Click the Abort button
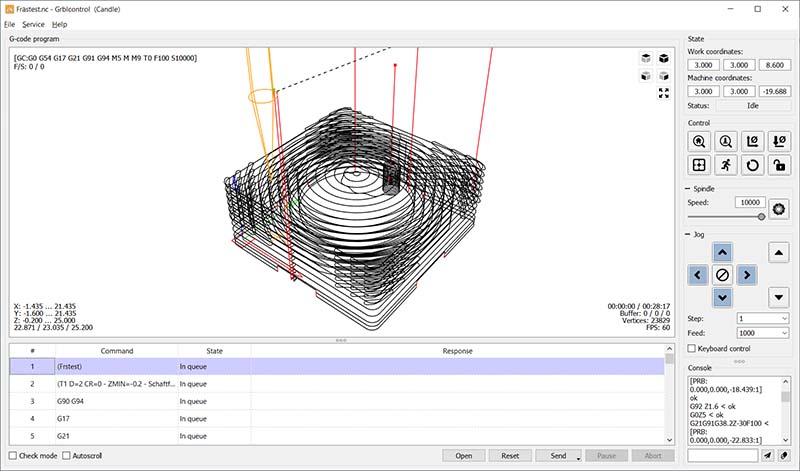Viewport: 800px width, 471px height. click(653, 456)
